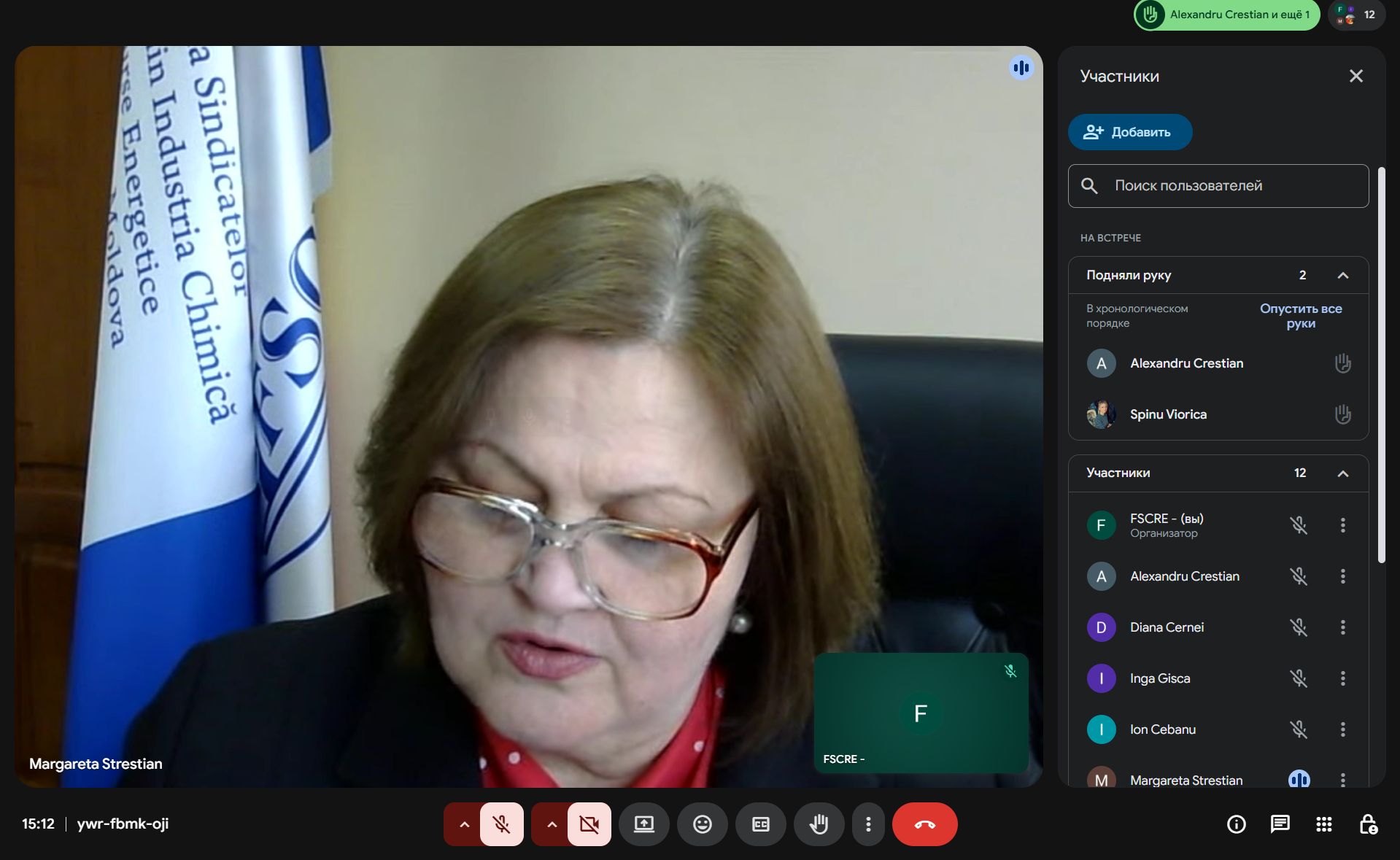Click Опустить все руки link
The width and height of the screenshot is (1400, 860).
pos(1300,316)
